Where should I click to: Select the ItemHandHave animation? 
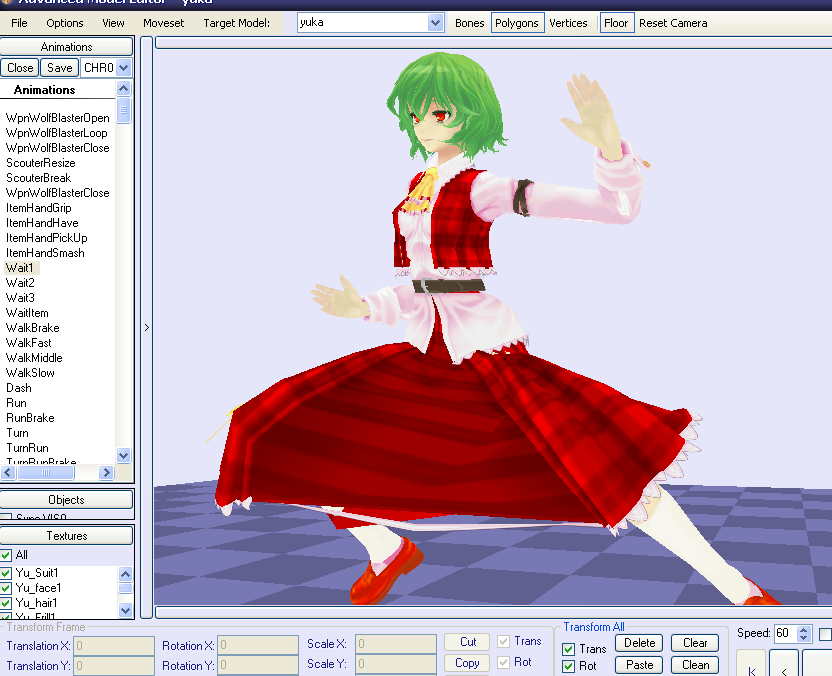[42, 223]
